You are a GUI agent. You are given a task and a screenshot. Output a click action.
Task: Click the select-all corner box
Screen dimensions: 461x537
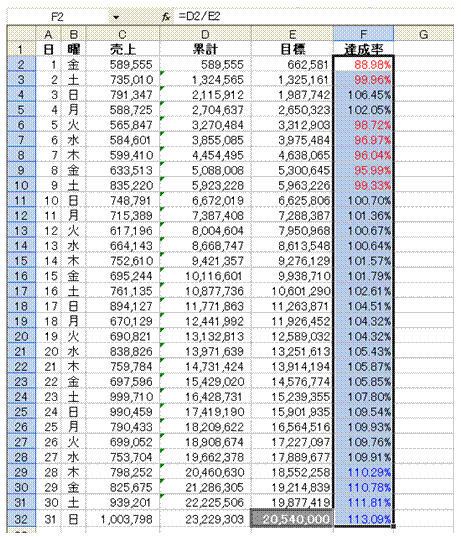click(x=21, y=34)
